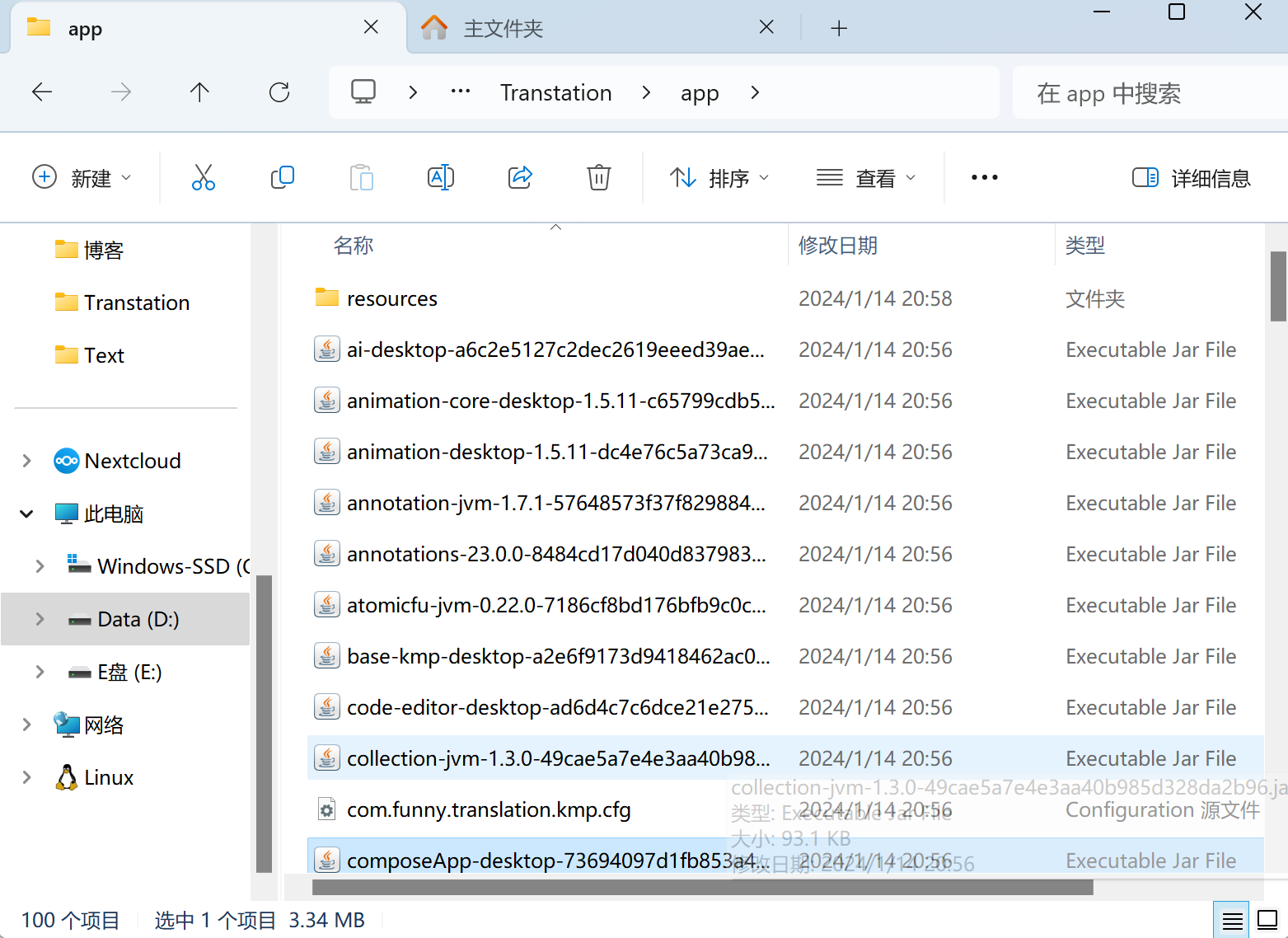Expand the 网络 tree node
1288x938 pixels.
[26, 725]
